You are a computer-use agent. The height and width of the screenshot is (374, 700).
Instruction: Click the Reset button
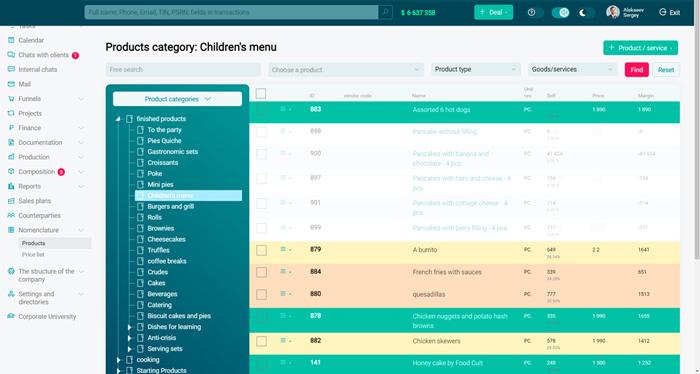click(x=666, y=70)
